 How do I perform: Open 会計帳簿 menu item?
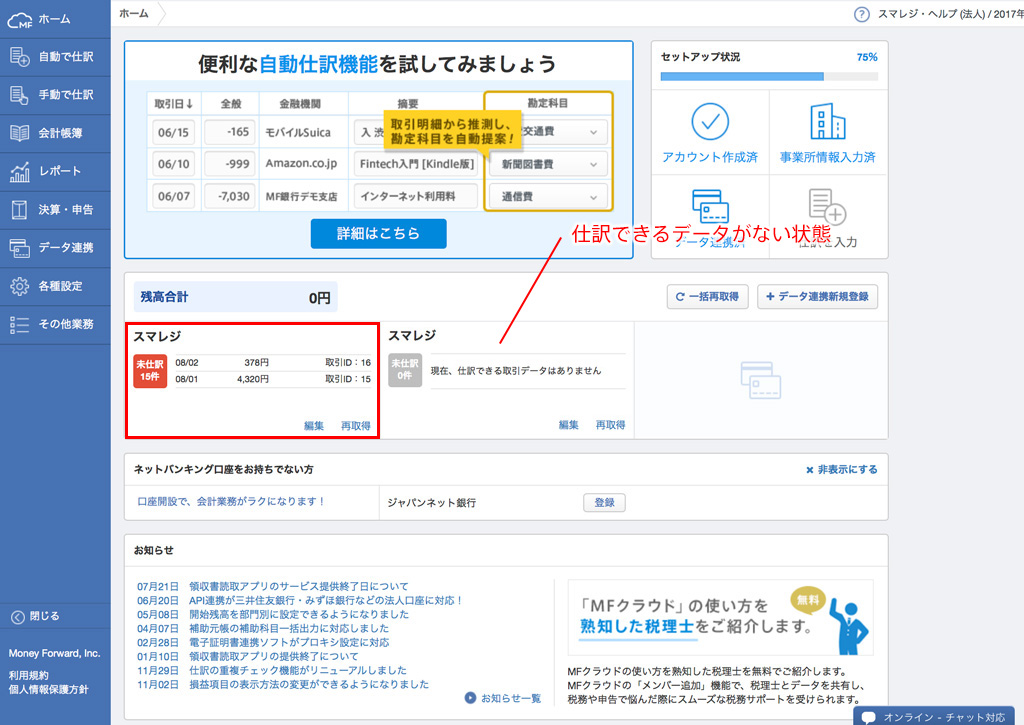point(55,133)
